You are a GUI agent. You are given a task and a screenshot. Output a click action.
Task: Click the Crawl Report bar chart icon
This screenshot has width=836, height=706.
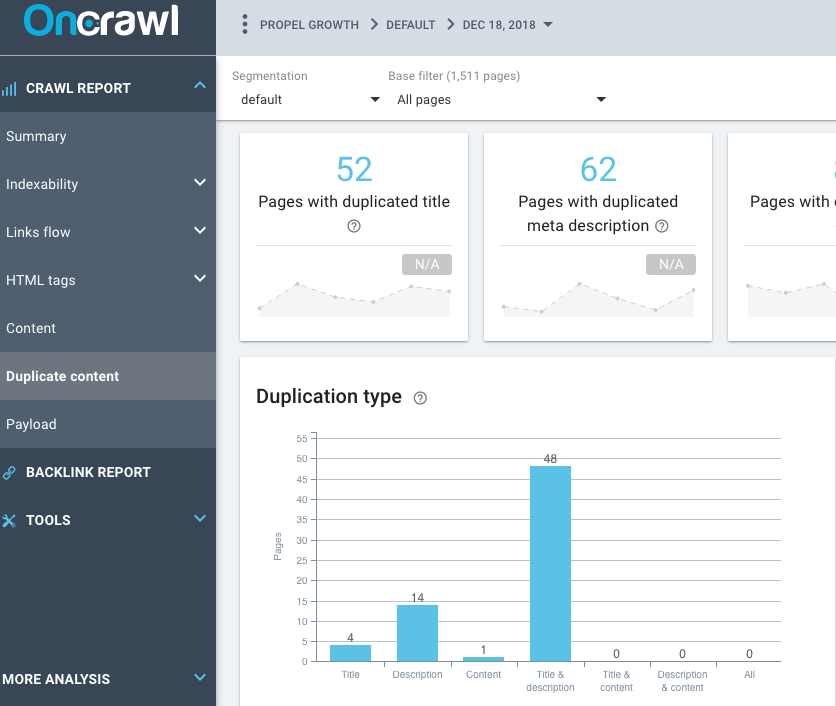click(x=10, y=89)
